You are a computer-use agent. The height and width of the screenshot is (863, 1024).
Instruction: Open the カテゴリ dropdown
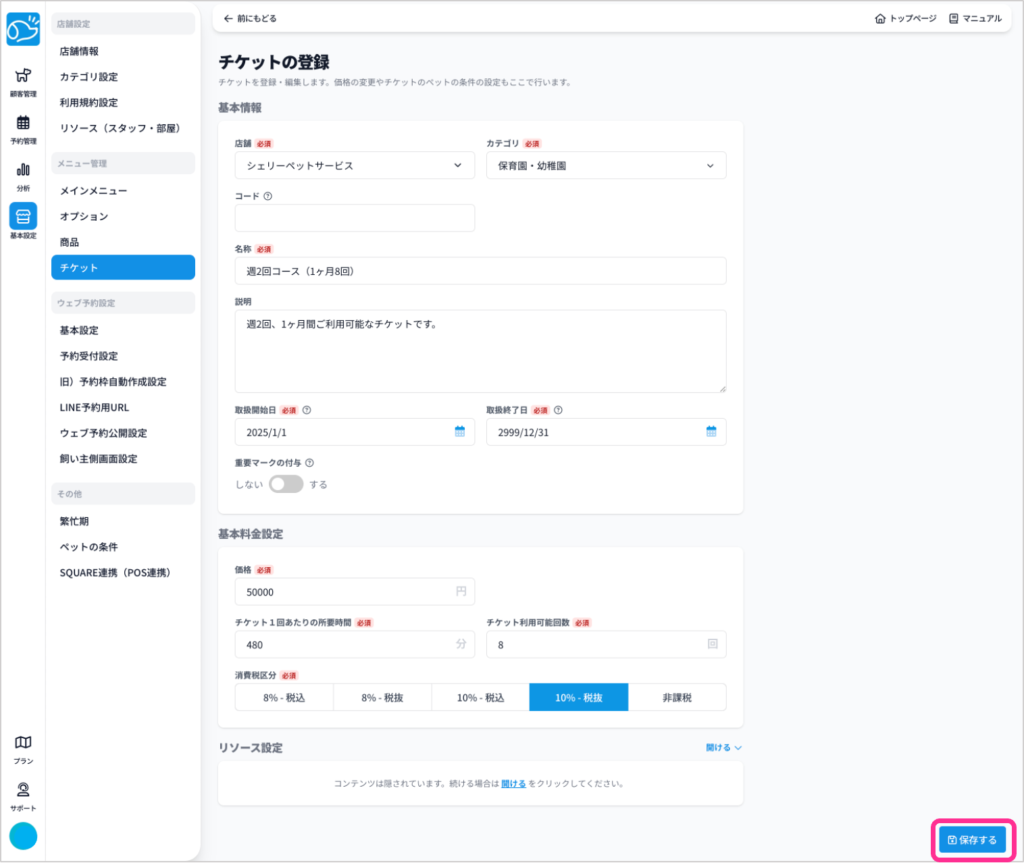pos(606,166)
